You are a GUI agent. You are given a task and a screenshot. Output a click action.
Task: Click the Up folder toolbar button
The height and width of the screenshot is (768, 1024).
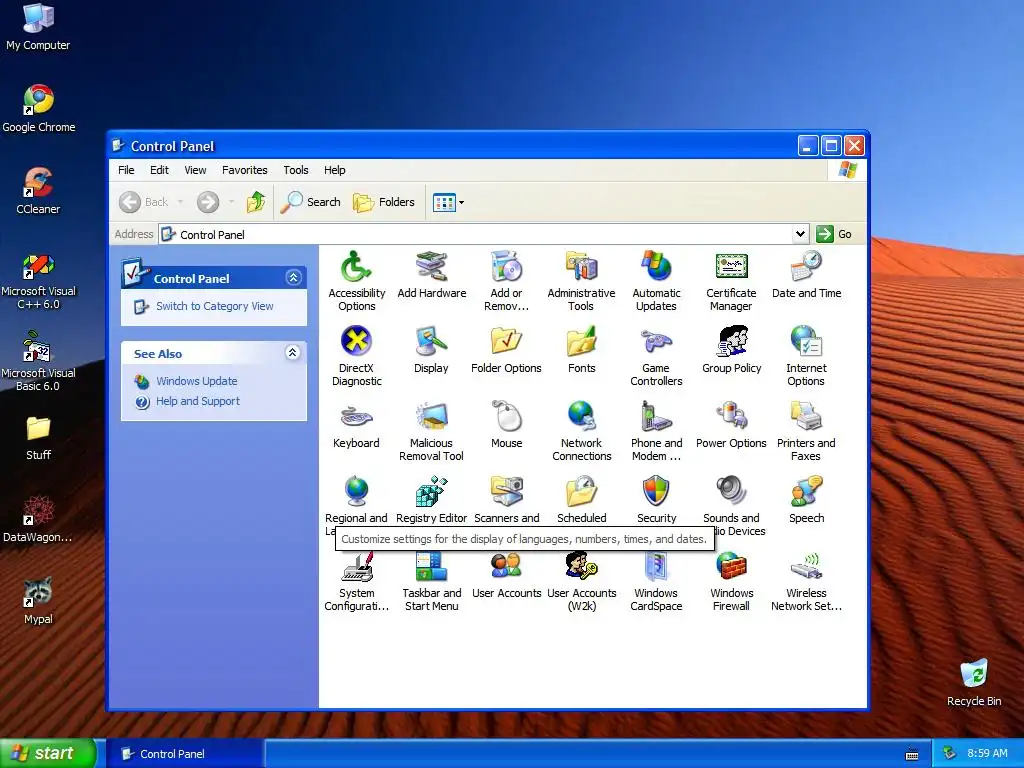pyautogui.click(x=256, y=202)
